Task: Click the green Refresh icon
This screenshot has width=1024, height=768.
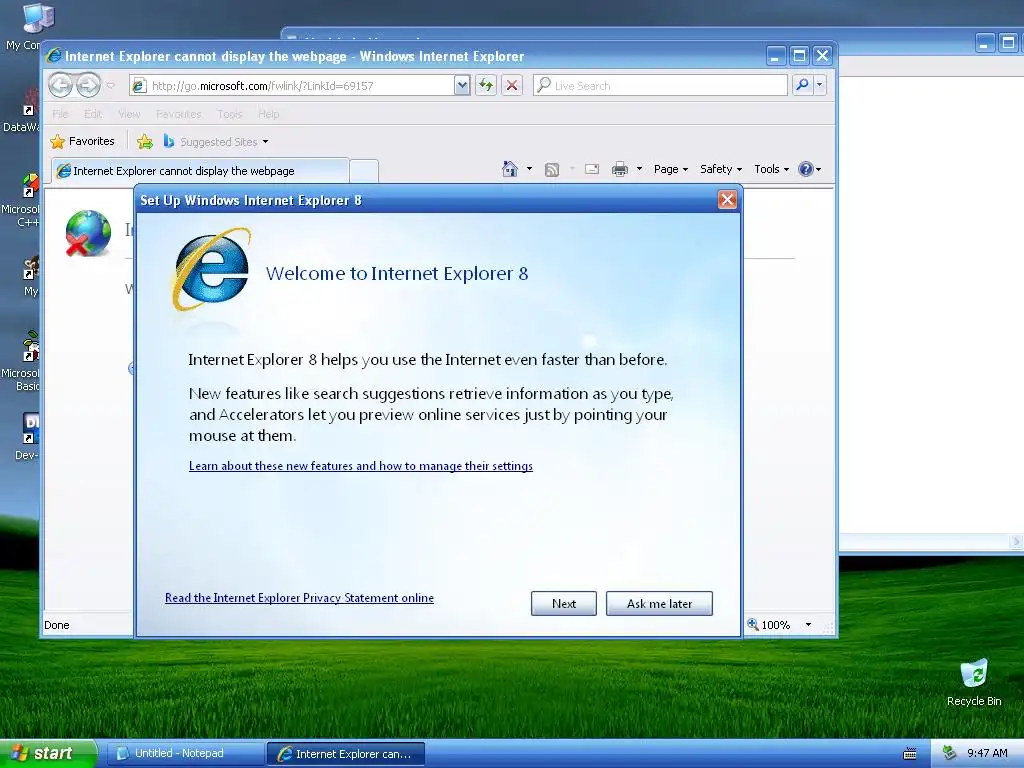Action: (486, 86)
